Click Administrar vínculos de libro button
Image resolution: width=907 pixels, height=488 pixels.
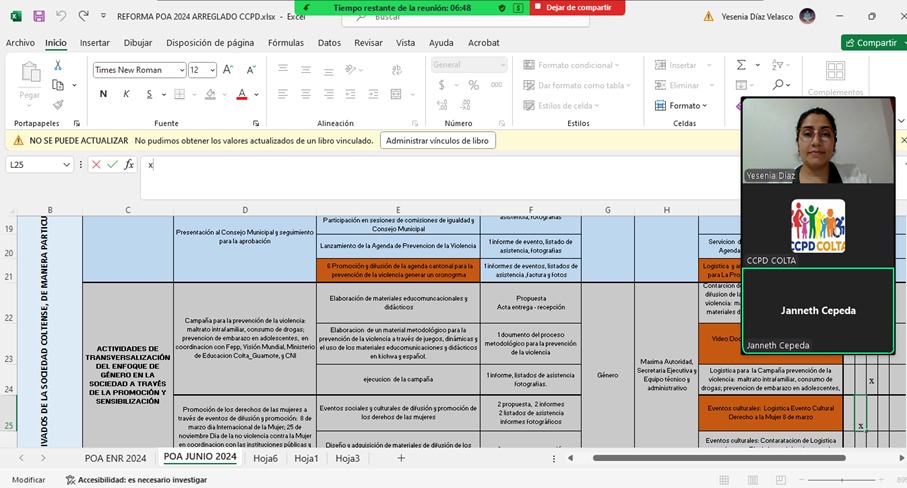tap(437, 141)
